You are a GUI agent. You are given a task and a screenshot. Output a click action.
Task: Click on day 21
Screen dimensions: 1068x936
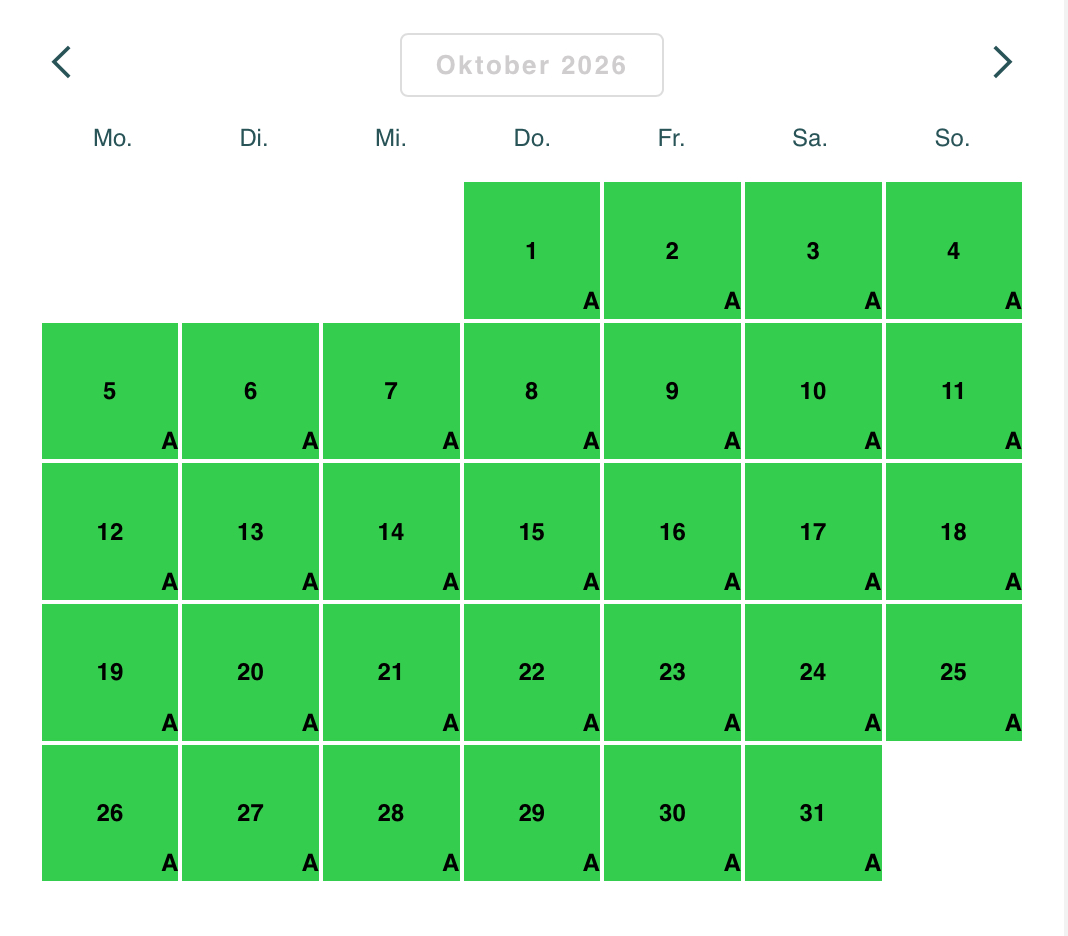[391, 672]
